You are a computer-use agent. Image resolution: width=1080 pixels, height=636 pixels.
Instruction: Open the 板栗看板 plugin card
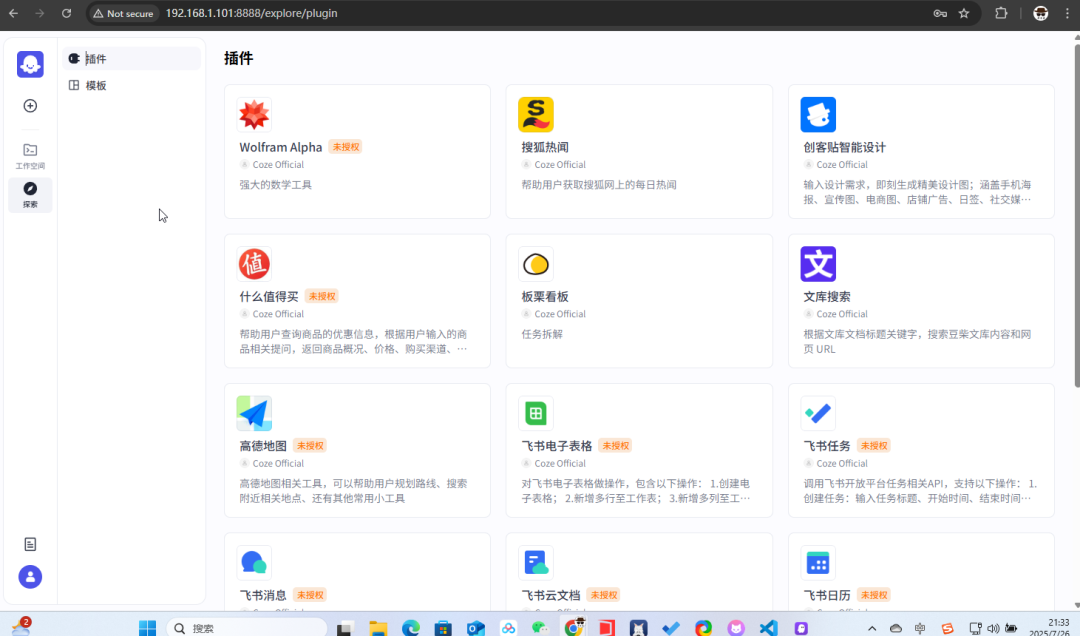tap(639, 301)
